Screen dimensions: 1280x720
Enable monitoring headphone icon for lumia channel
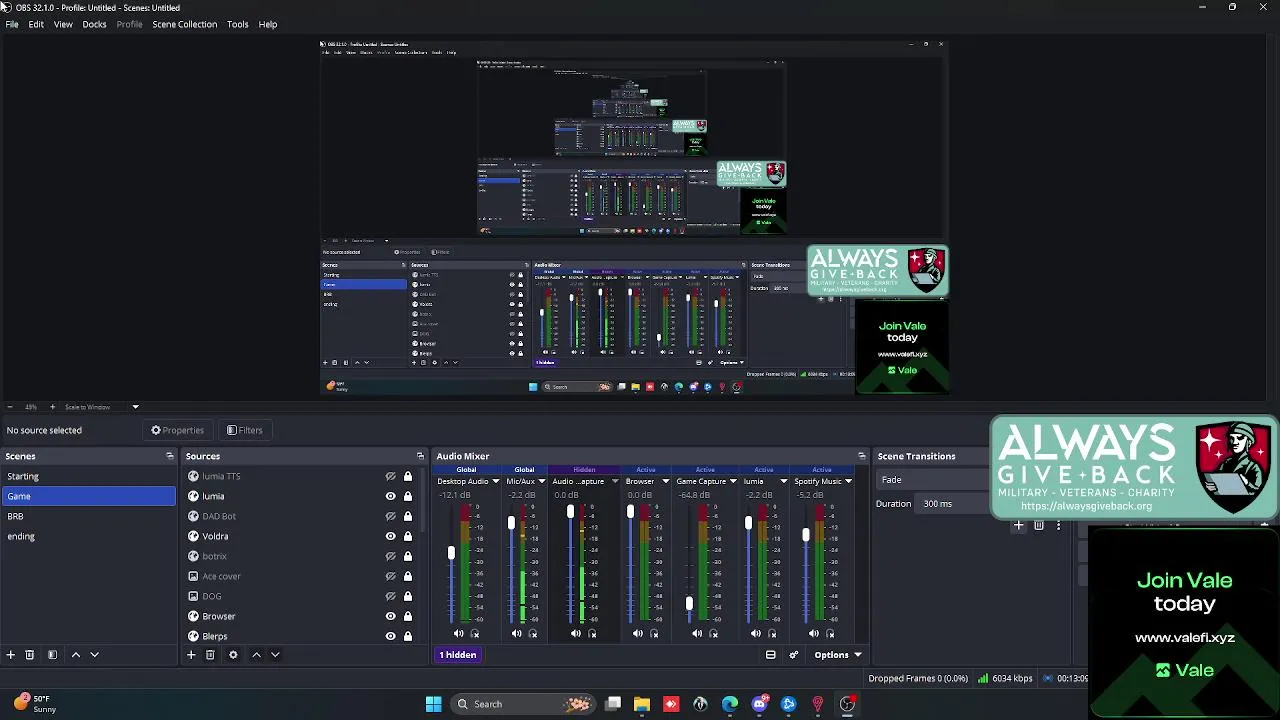click(772, 634)
